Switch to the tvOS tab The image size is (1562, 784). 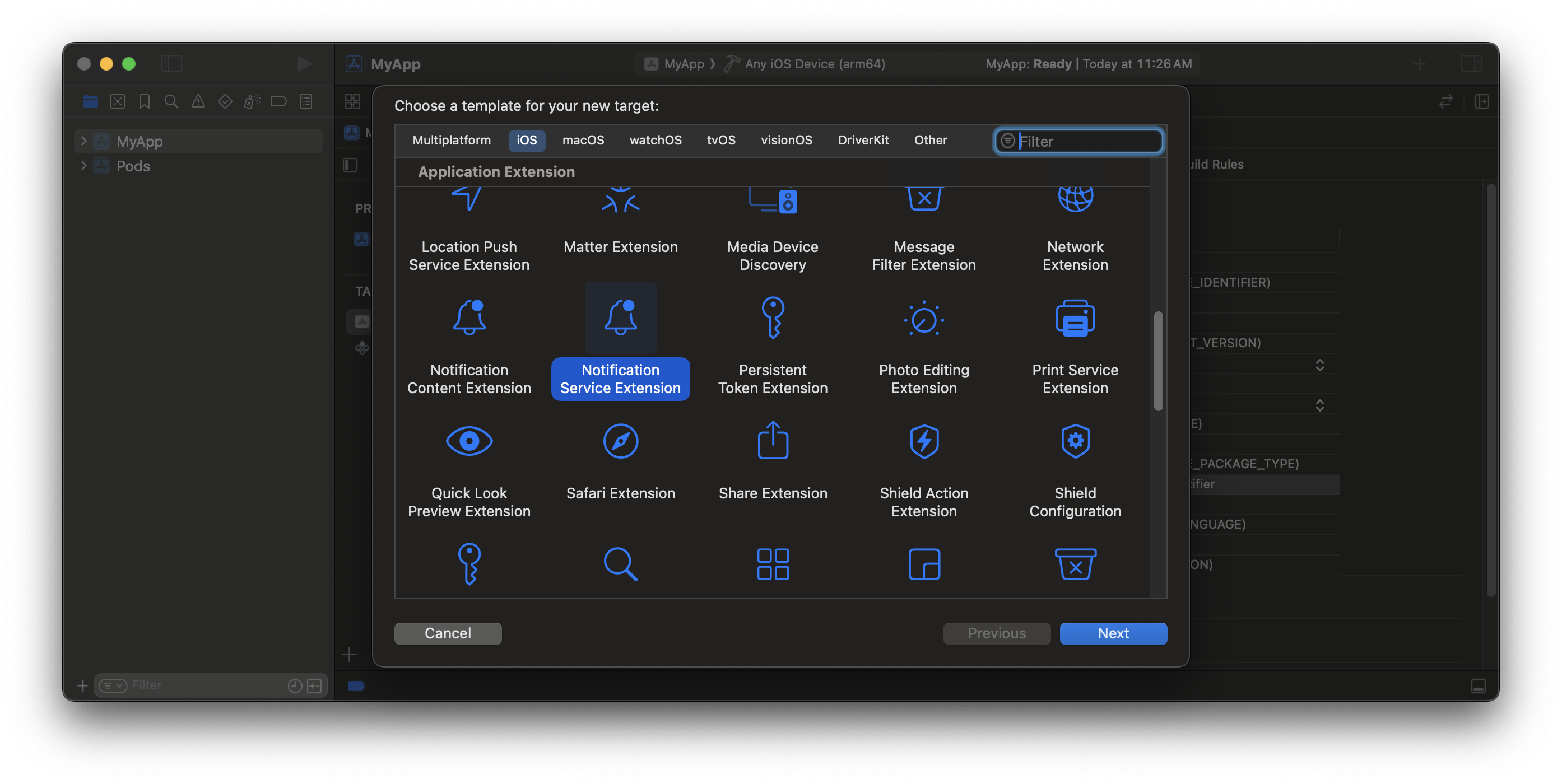tap(720, 140)
